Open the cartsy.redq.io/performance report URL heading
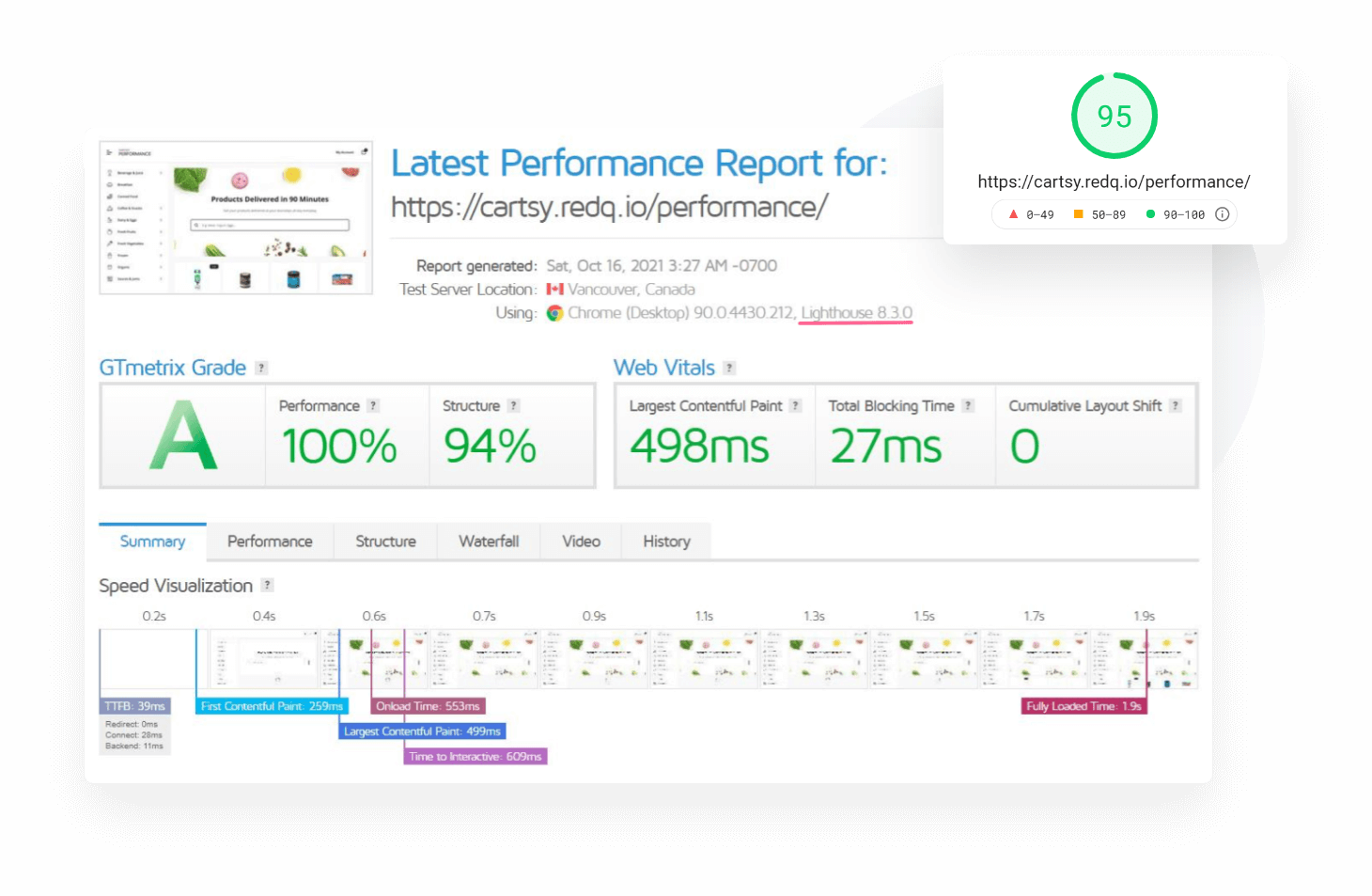1372x896 pixels. pyautogui.click(x=609, y=207)
